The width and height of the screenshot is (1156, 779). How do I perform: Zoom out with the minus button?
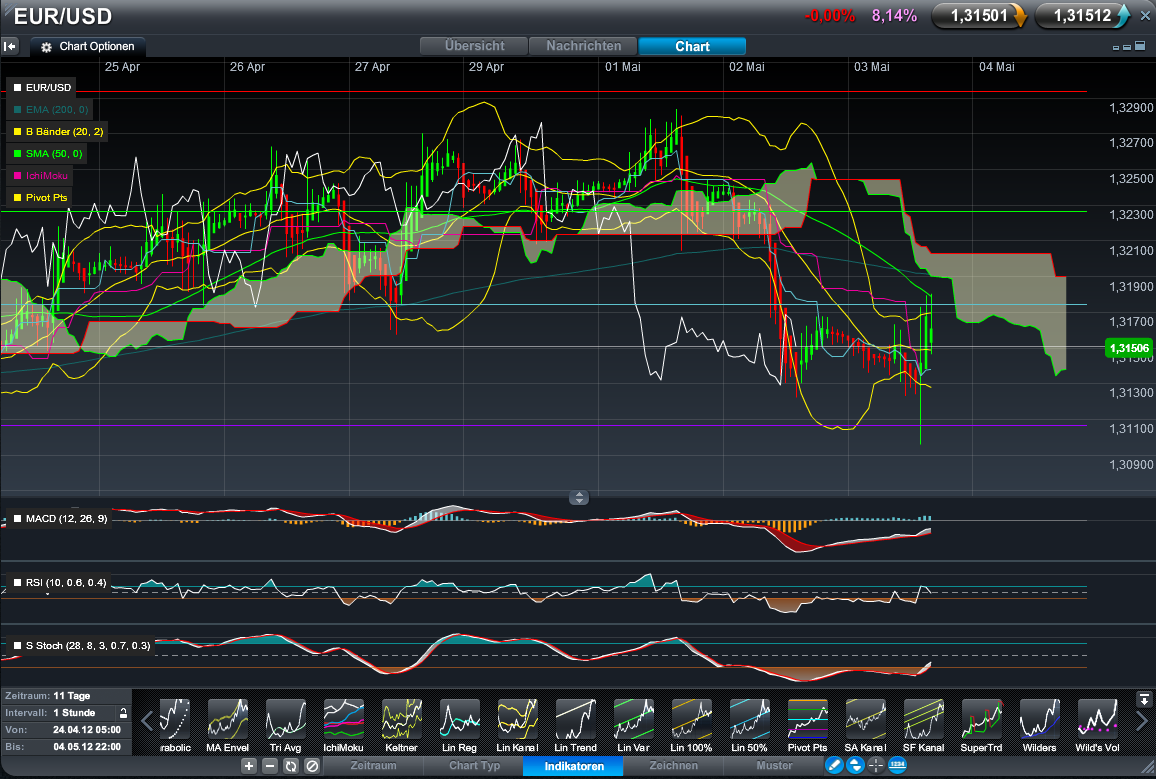pyautogui.click(x=270, y=766)
